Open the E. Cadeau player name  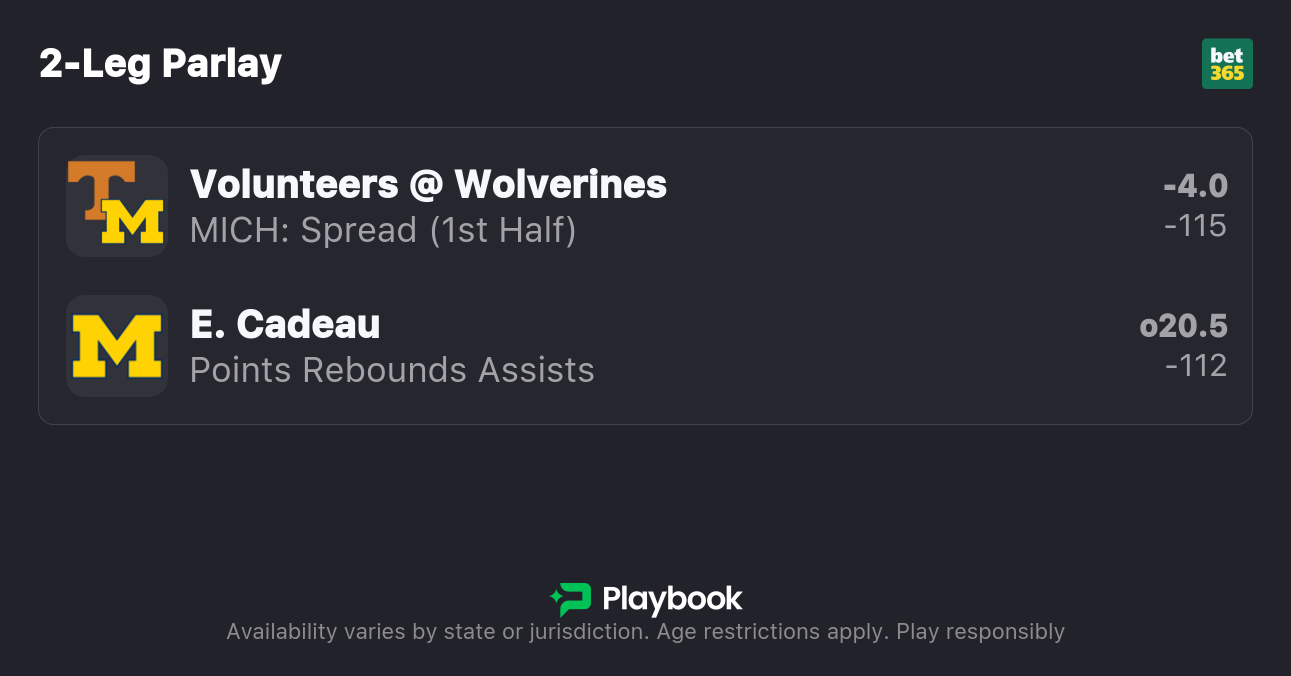(x=285, y=324)
